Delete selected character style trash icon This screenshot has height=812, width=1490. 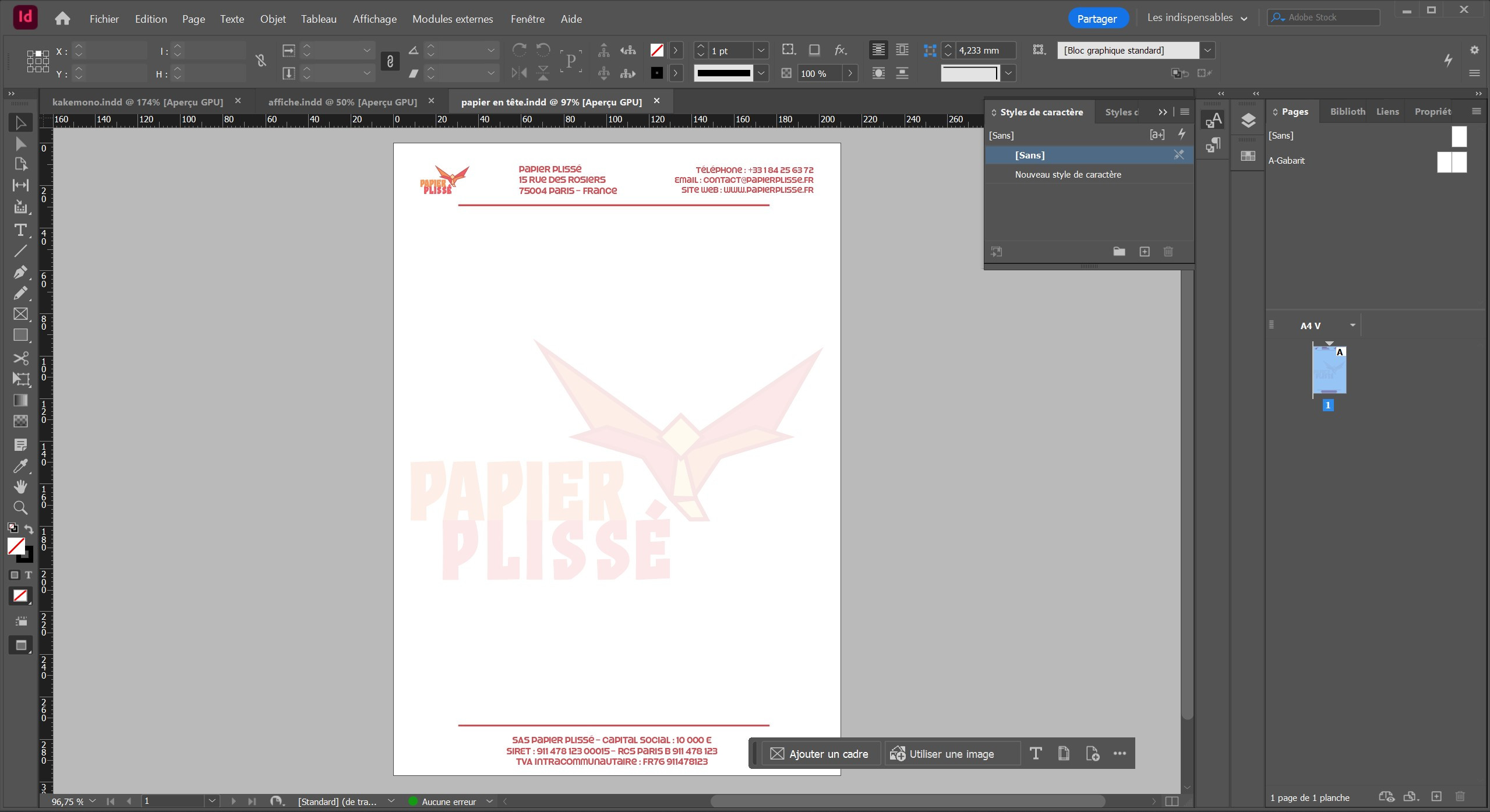click(x=1168, y=252)
